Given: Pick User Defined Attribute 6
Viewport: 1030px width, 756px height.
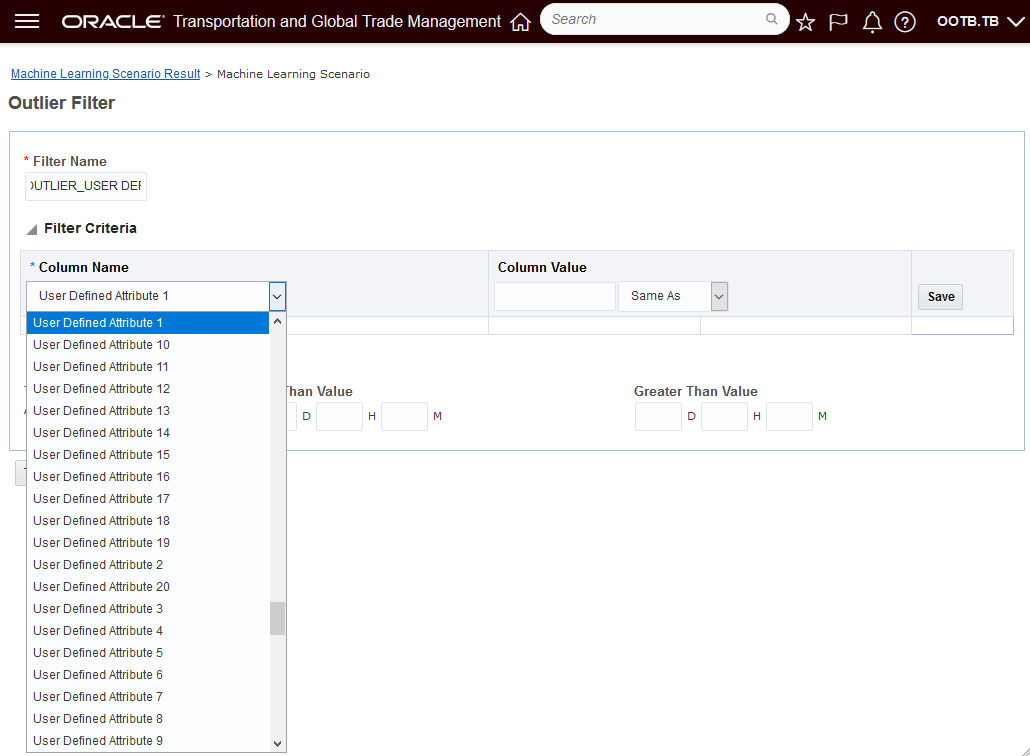Looking at the screenshot, I should click(148, 675).
